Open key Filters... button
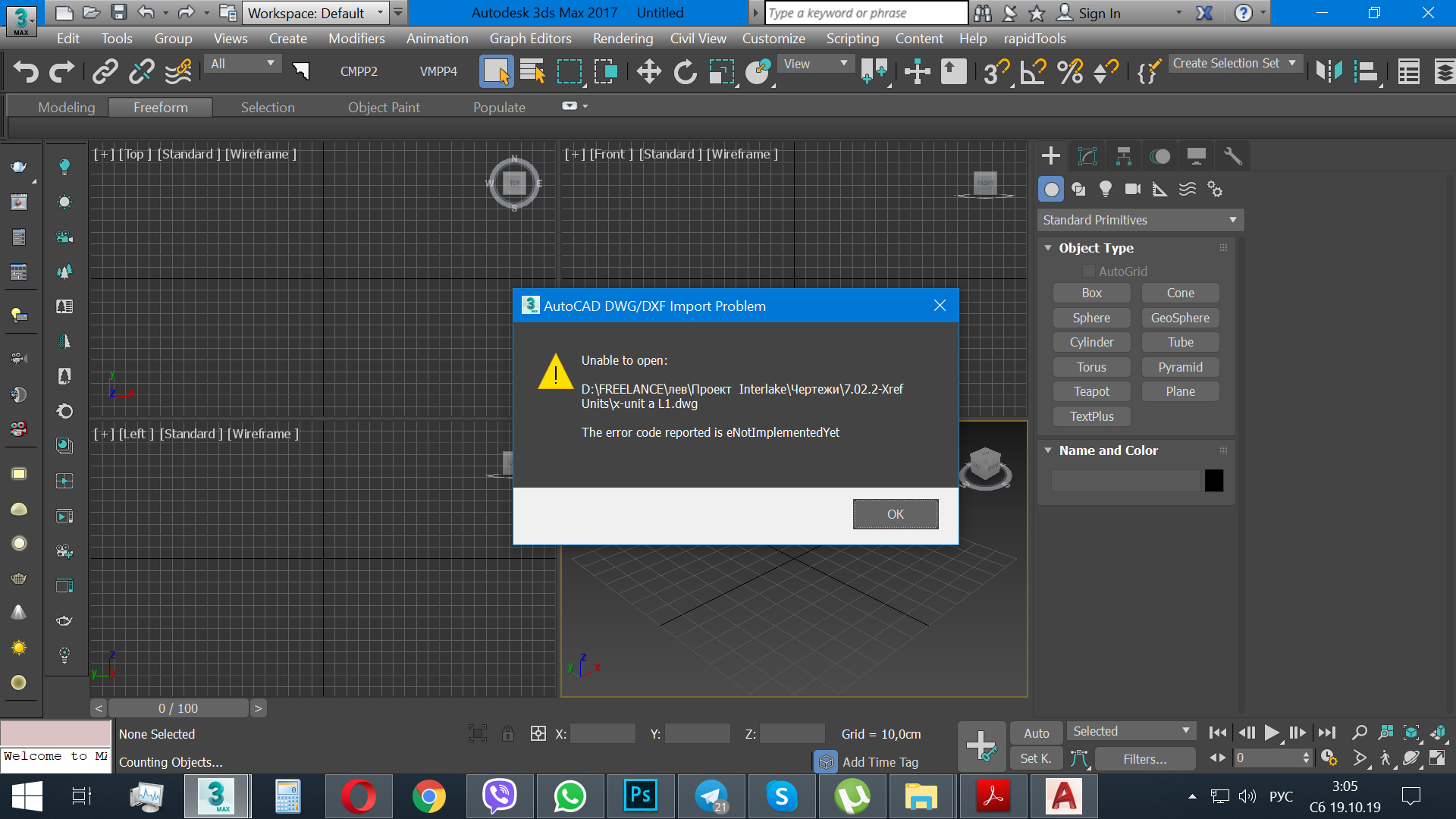This screenshot has width=1456, height=819. (1145, 759)
